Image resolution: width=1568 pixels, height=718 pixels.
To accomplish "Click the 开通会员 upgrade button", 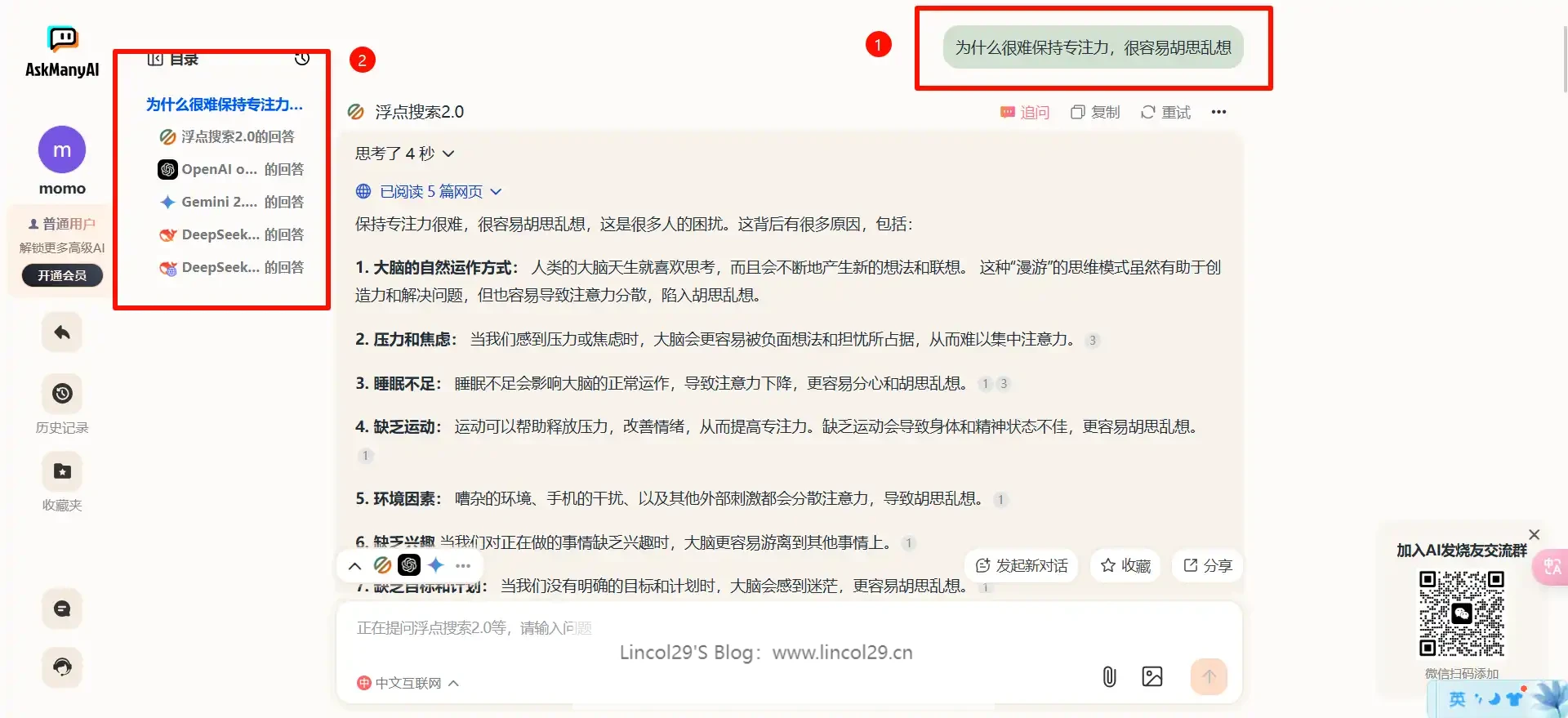I will [x=62, y=275].
